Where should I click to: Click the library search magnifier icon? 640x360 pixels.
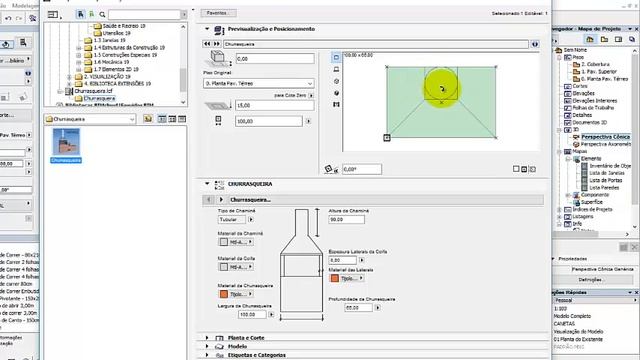click(x=102, y=15)
